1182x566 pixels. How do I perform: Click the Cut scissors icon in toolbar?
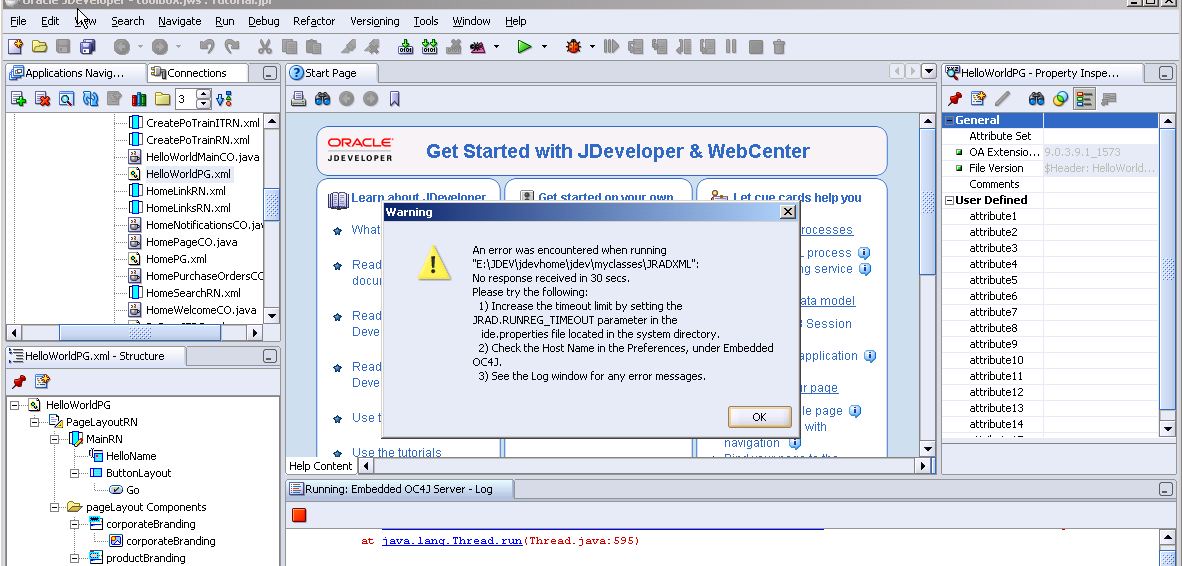coord(265,46)
